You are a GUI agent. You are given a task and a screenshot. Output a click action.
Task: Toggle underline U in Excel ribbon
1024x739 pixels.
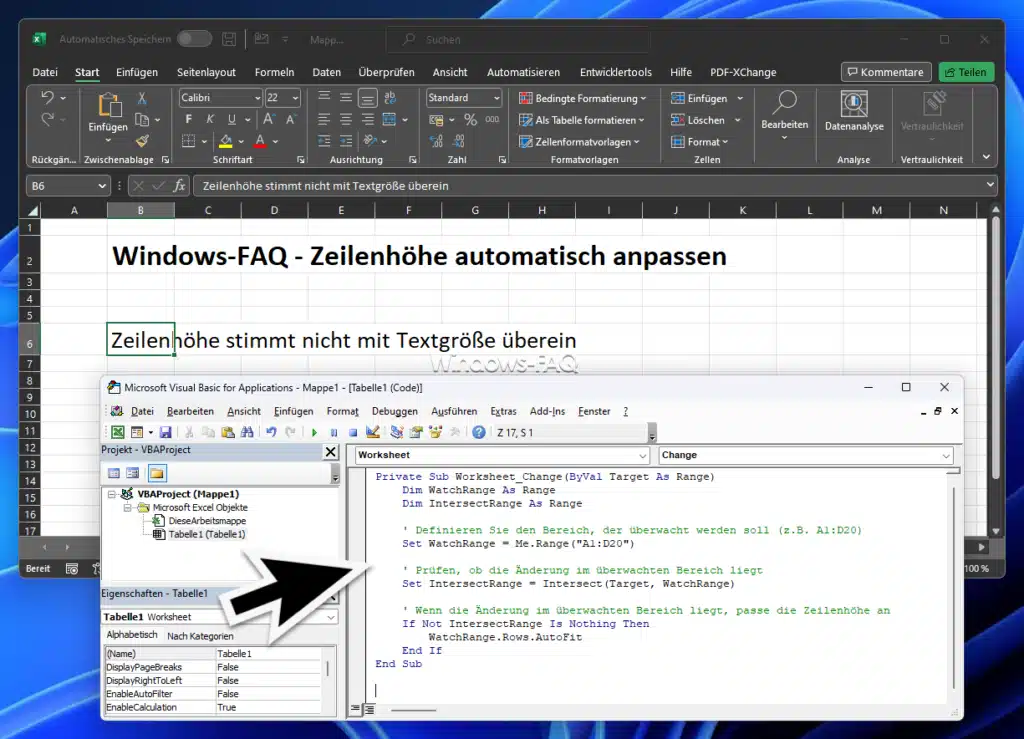[231, 119]
